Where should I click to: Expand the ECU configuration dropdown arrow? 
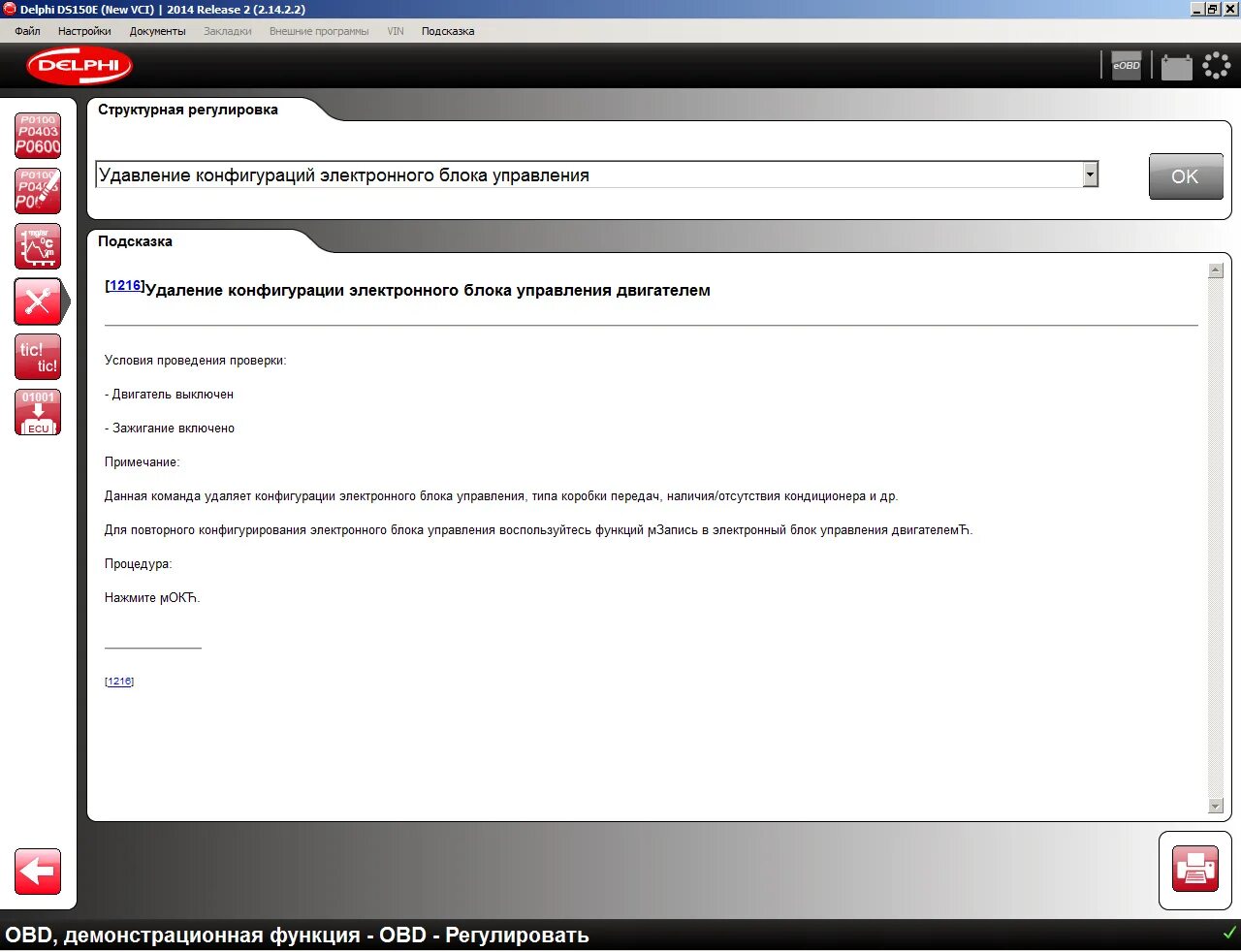click(x=1090, y=175)
